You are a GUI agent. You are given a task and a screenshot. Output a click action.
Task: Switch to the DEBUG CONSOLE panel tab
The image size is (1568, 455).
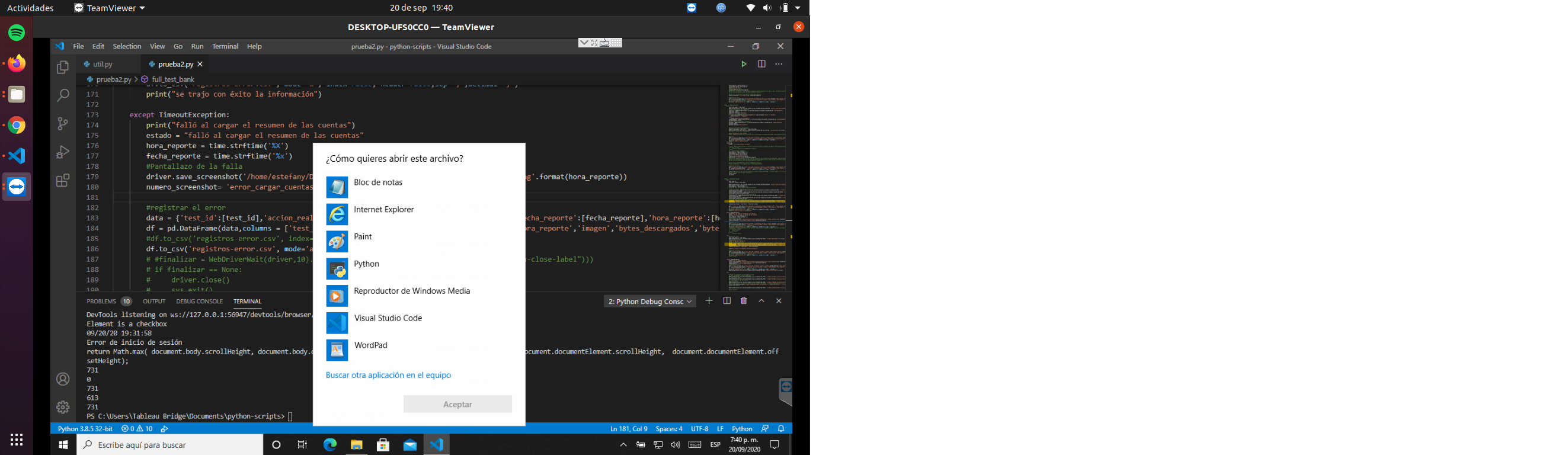(x=199, y=301)
